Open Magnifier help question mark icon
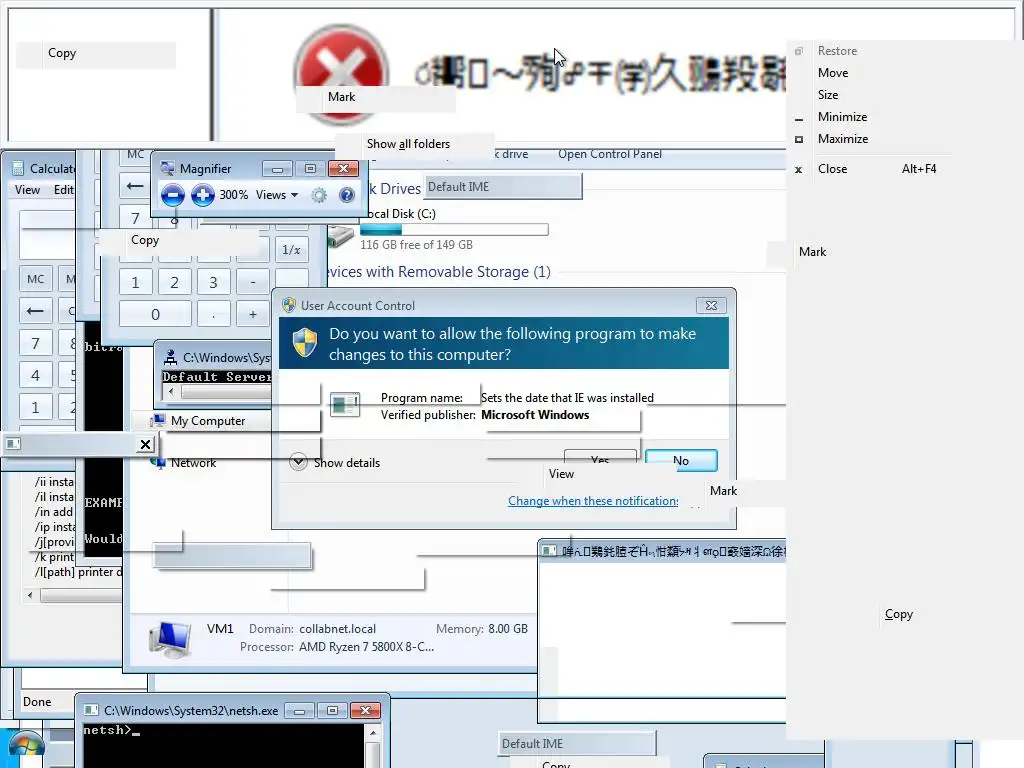Image resolution: width=1024 pixels, height=768 pixels. (x=347, y=195)
